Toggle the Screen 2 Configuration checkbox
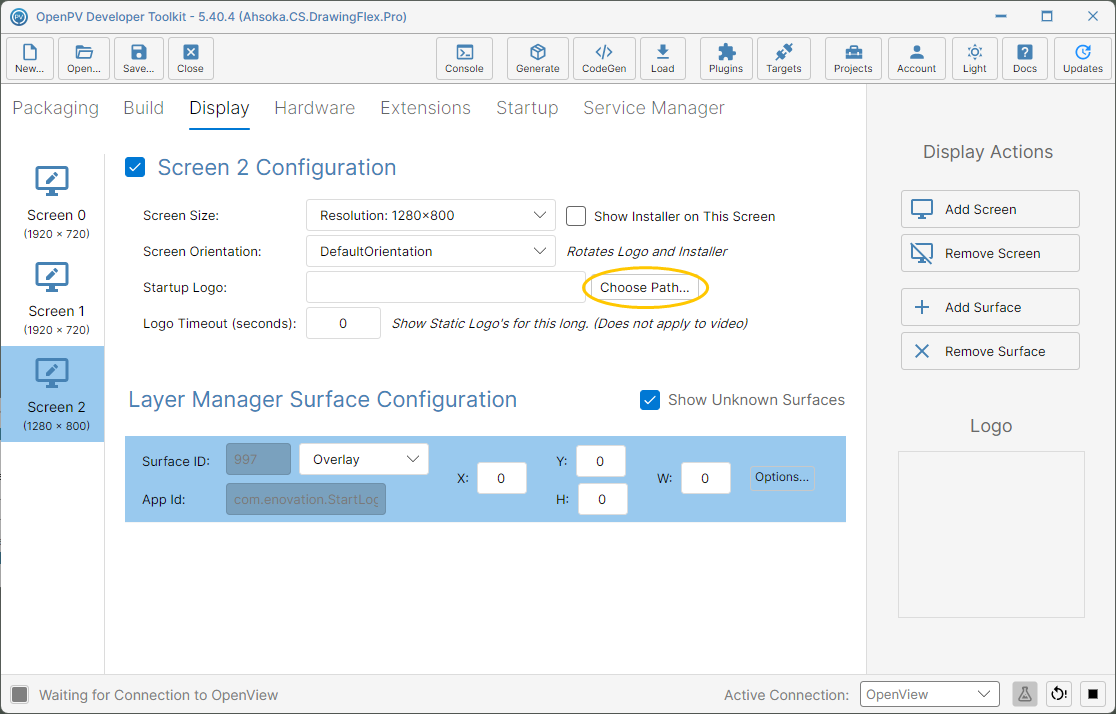The image size is (1116, 714). 135,167
